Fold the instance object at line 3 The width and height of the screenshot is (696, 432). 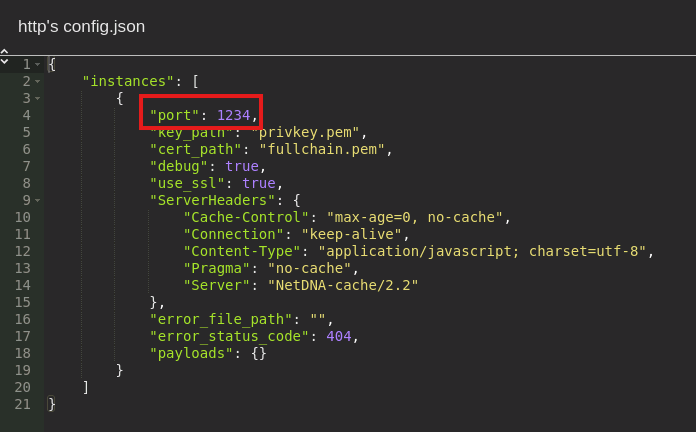tap(37, 98)
